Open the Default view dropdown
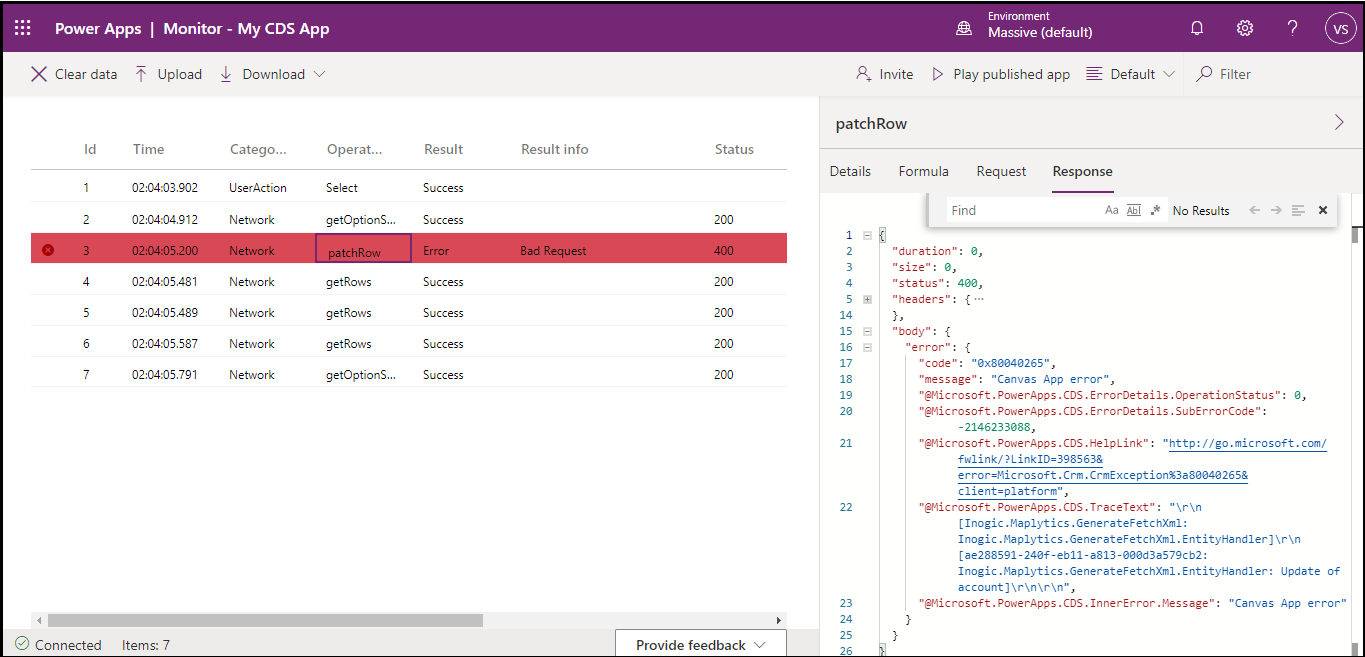The width and height of the screenshot is (1365, 657). [x=1130, y=74]
